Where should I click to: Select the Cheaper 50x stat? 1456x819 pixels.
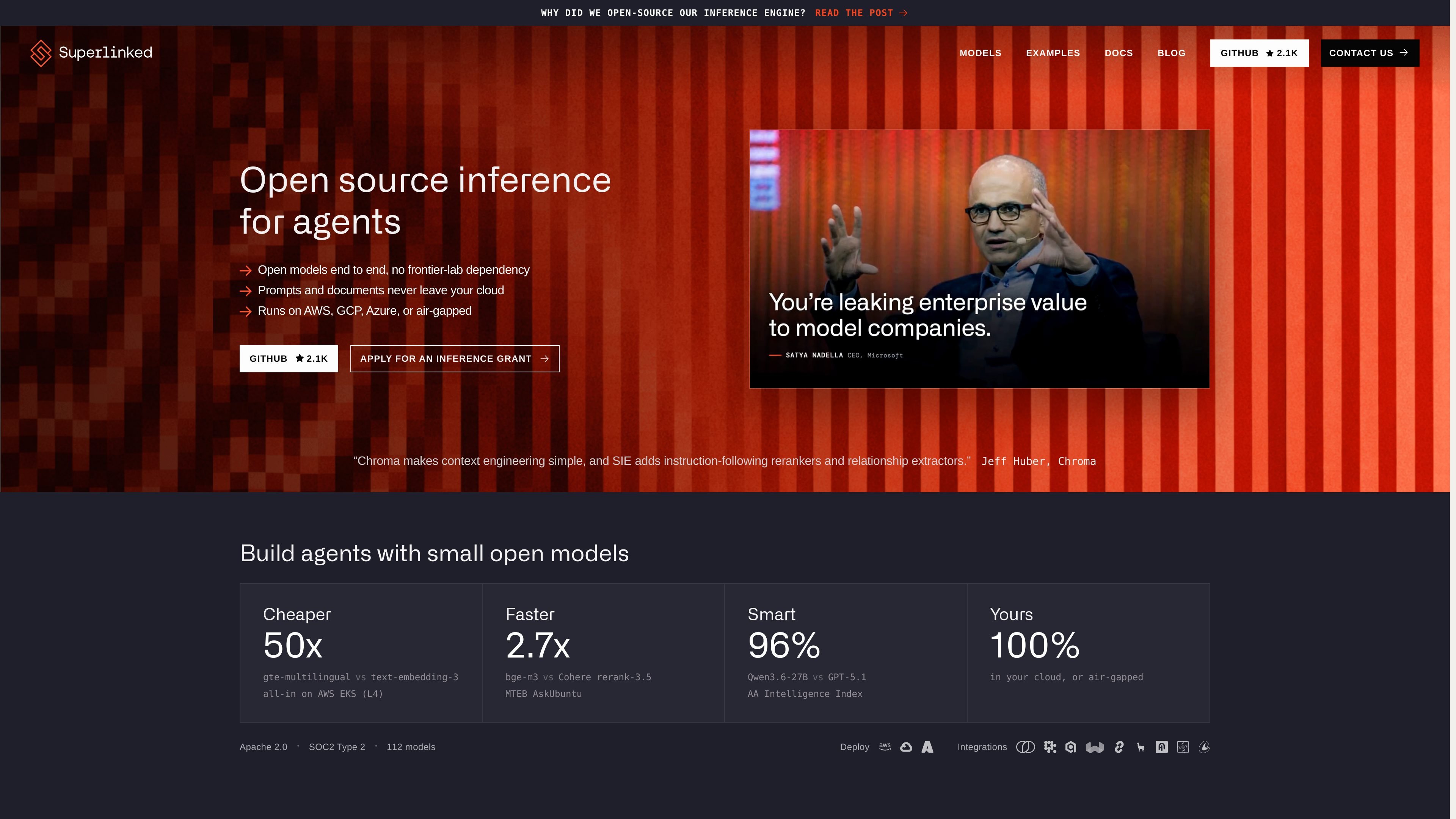point(361,652)
